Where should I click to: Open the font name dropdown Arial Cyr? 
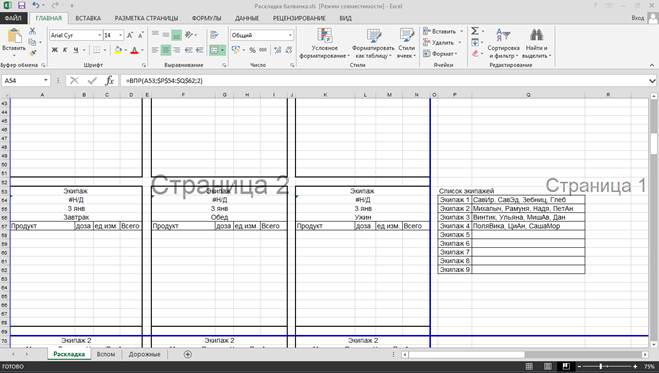tap(99, 35)
